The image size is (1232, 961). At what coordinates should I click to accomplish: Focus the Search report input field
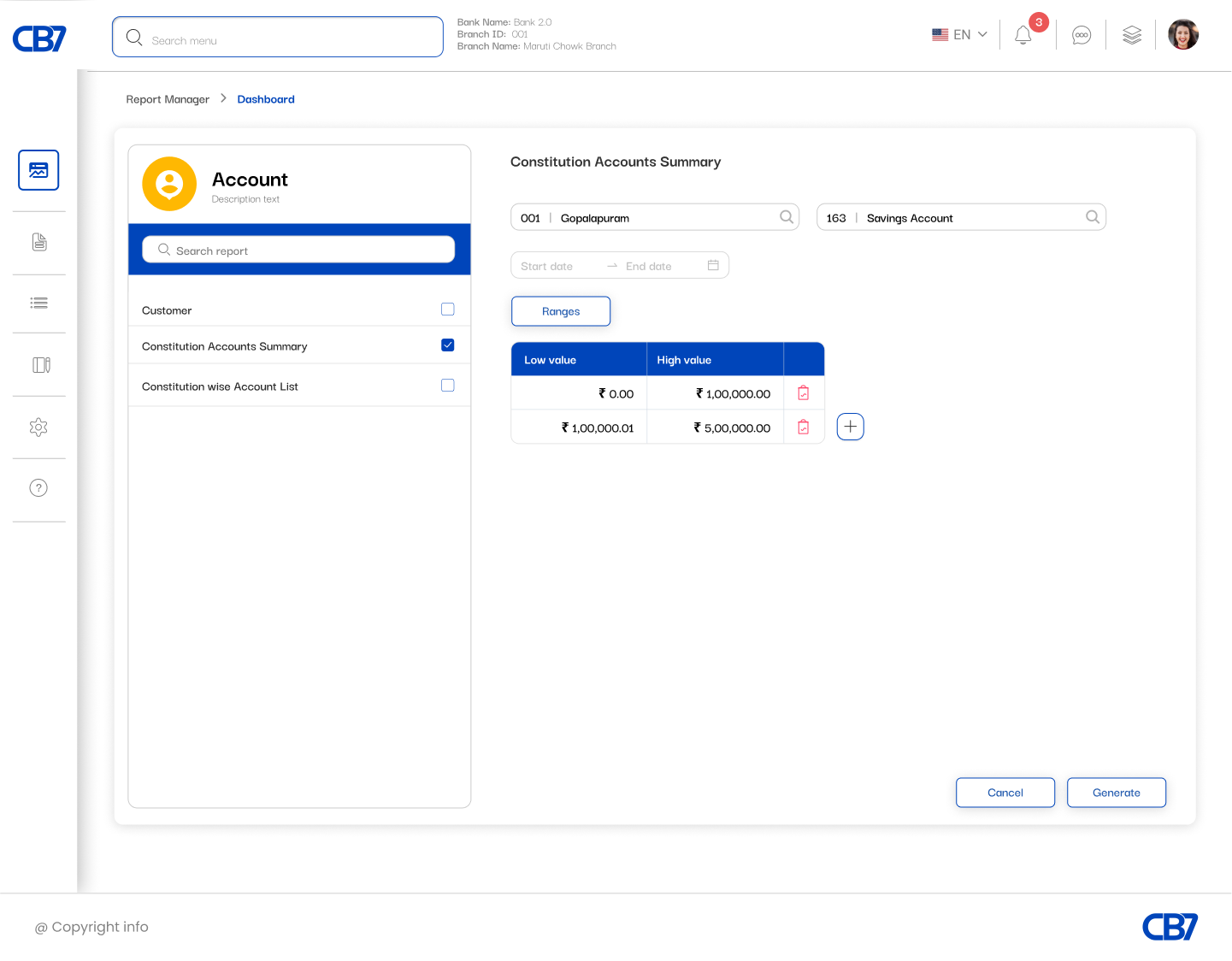(298, 250)
